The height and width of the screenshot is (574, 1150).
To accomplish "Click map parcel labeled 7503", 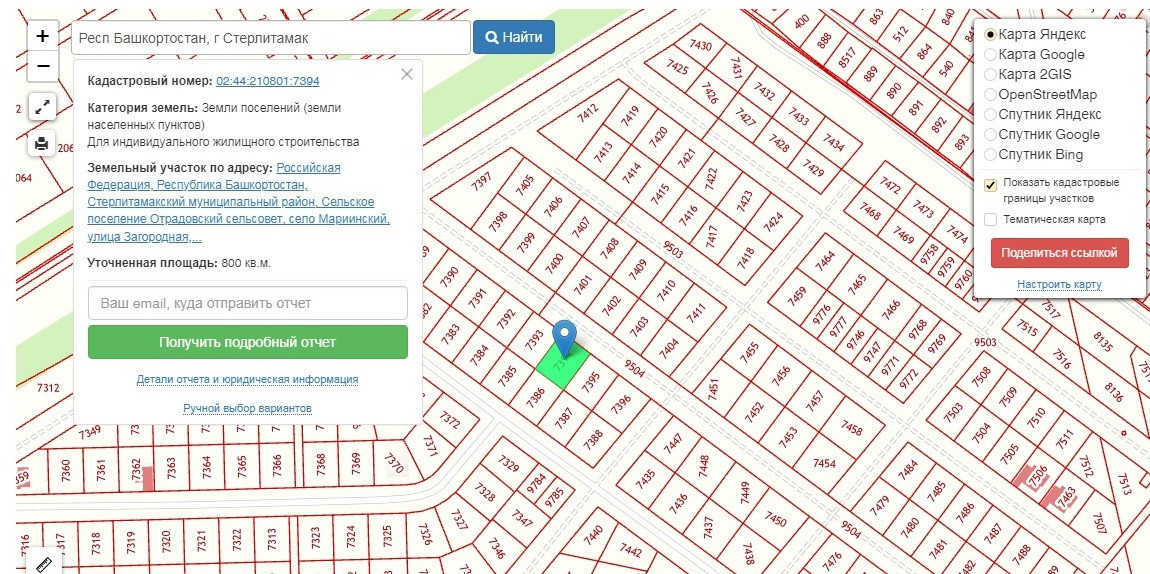I will pyautogui.click(x=953, y=414).
